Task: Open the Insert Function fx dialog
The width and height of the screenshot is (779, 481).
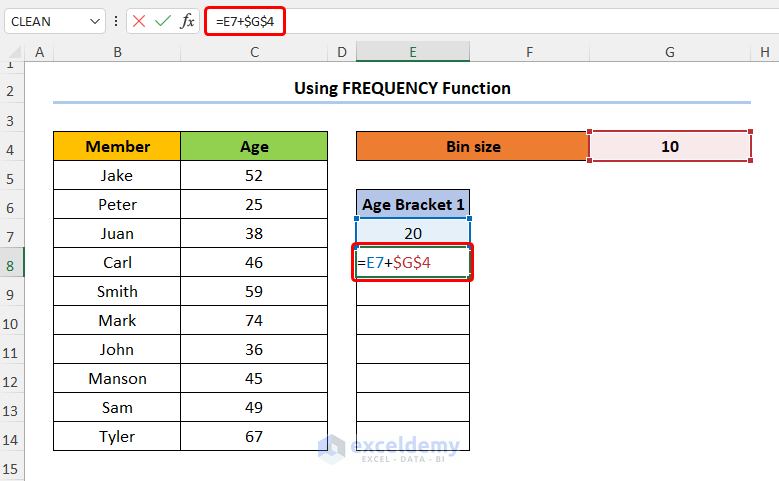Action: tap(187, 21)
